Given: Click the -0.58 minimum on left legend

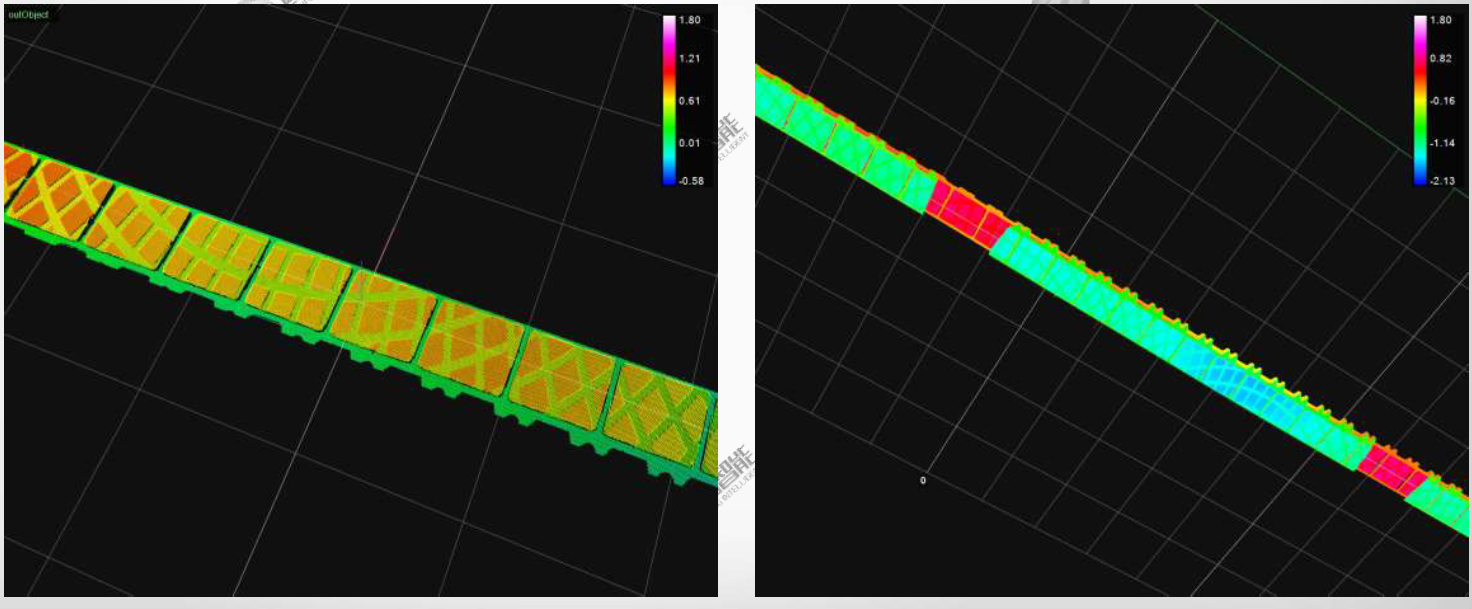Looking at the screenshot, I should click(x=690, y=180).
